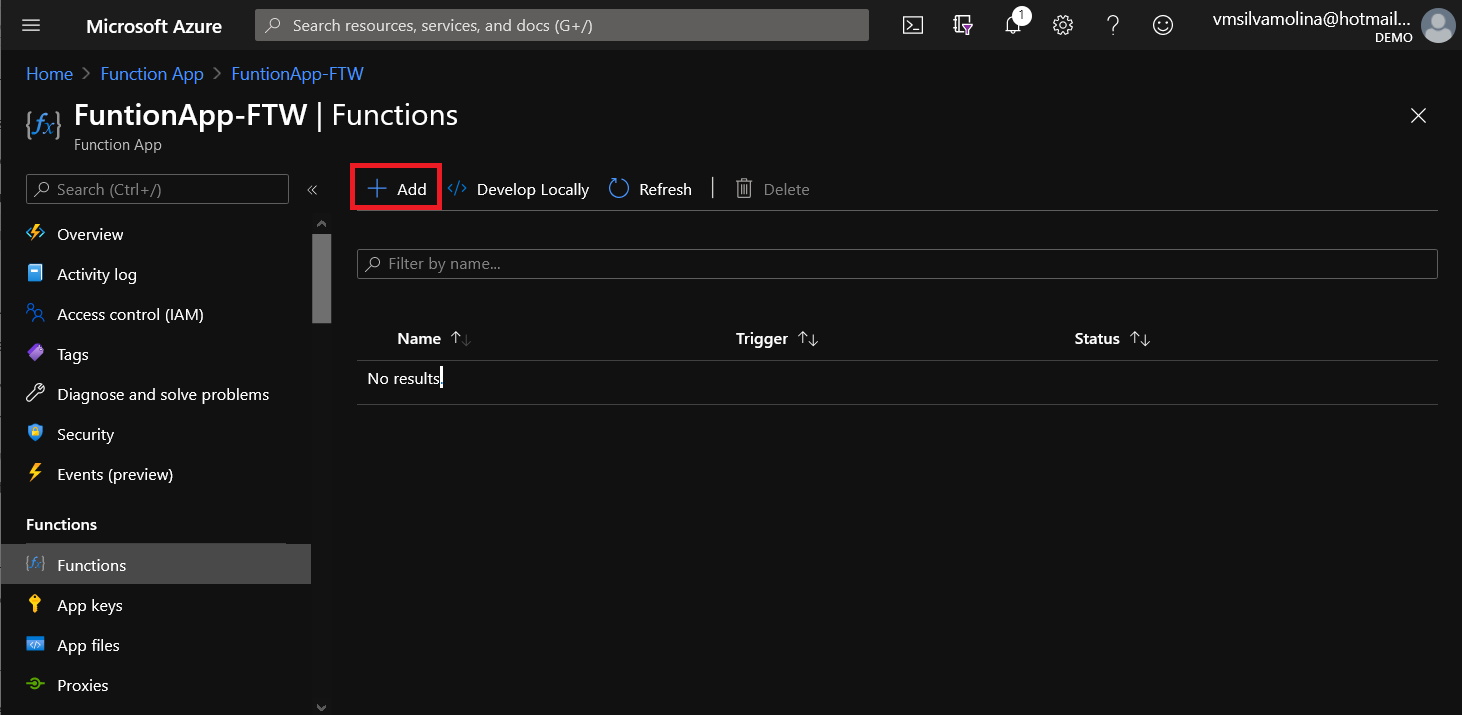
Task: Collapse the sidebar with double chevron
Action: point(312,189)
